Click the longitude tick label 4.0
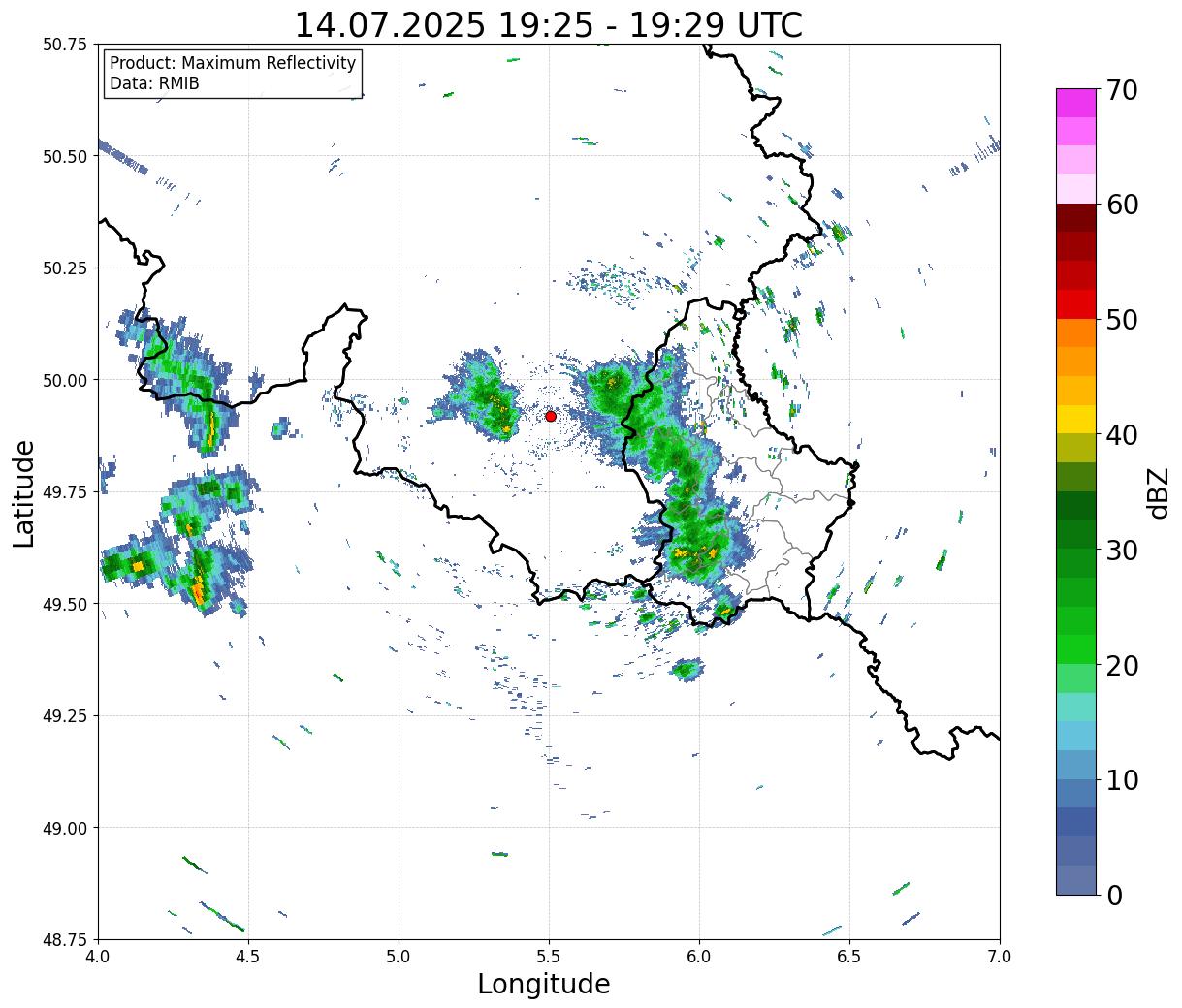1182x1008 pixels. click(x=98, y=957)
